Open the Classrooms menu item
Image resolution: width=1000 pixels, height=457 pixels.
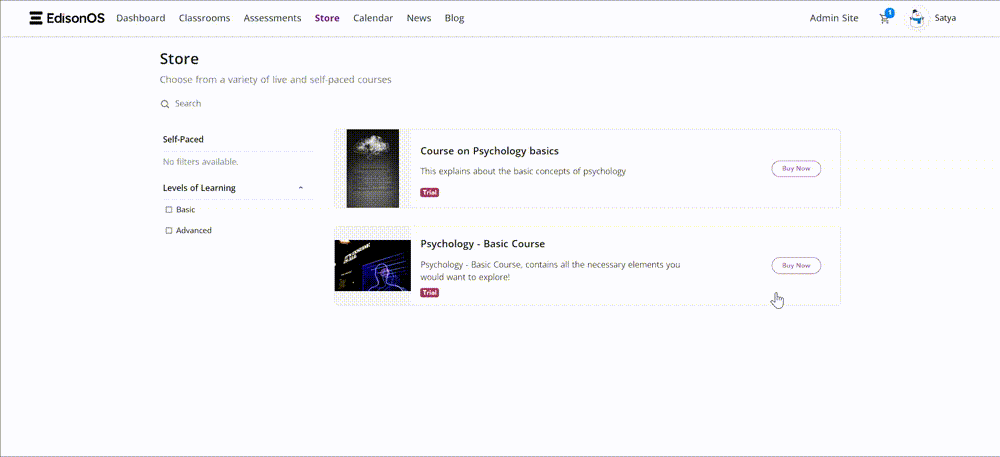pyautogui.click(x=204, y=18)
